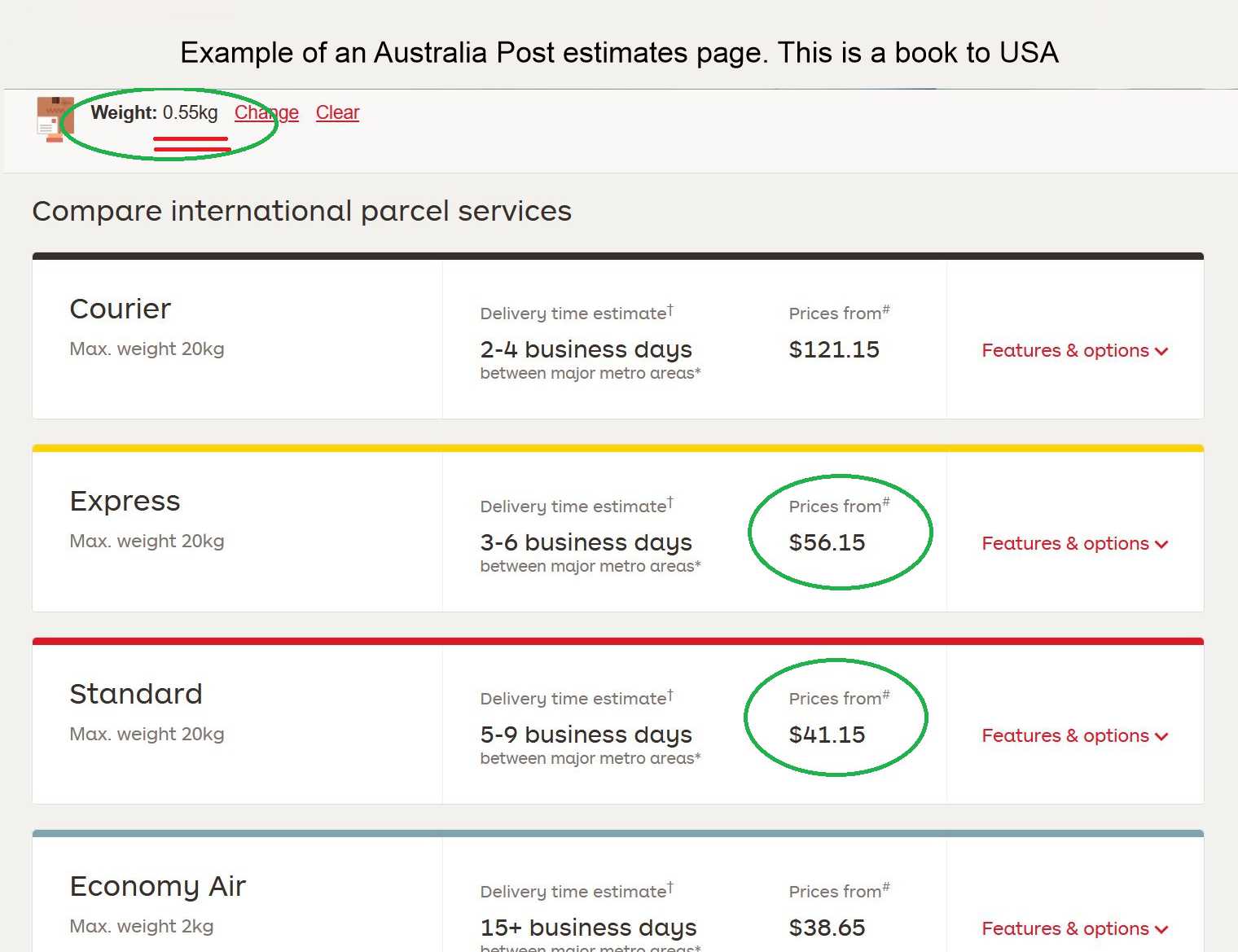Select the Courier service heading

[121, 309]
